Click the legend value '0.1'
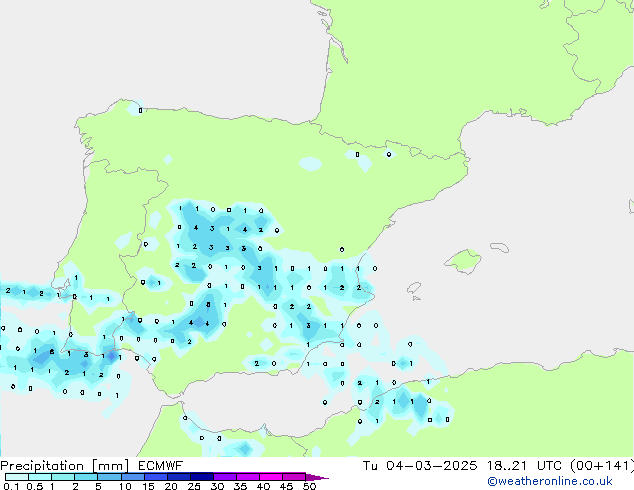 click(11, 486)
